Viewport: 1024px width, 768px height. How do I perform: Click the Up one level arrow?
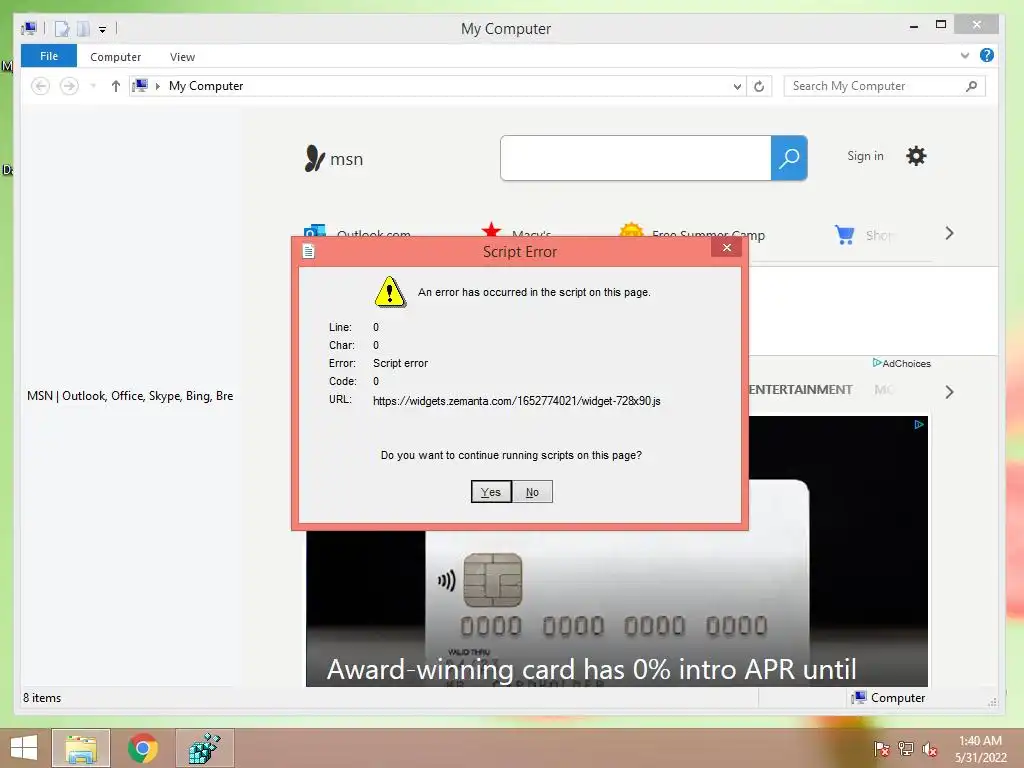tap(116, 86)
